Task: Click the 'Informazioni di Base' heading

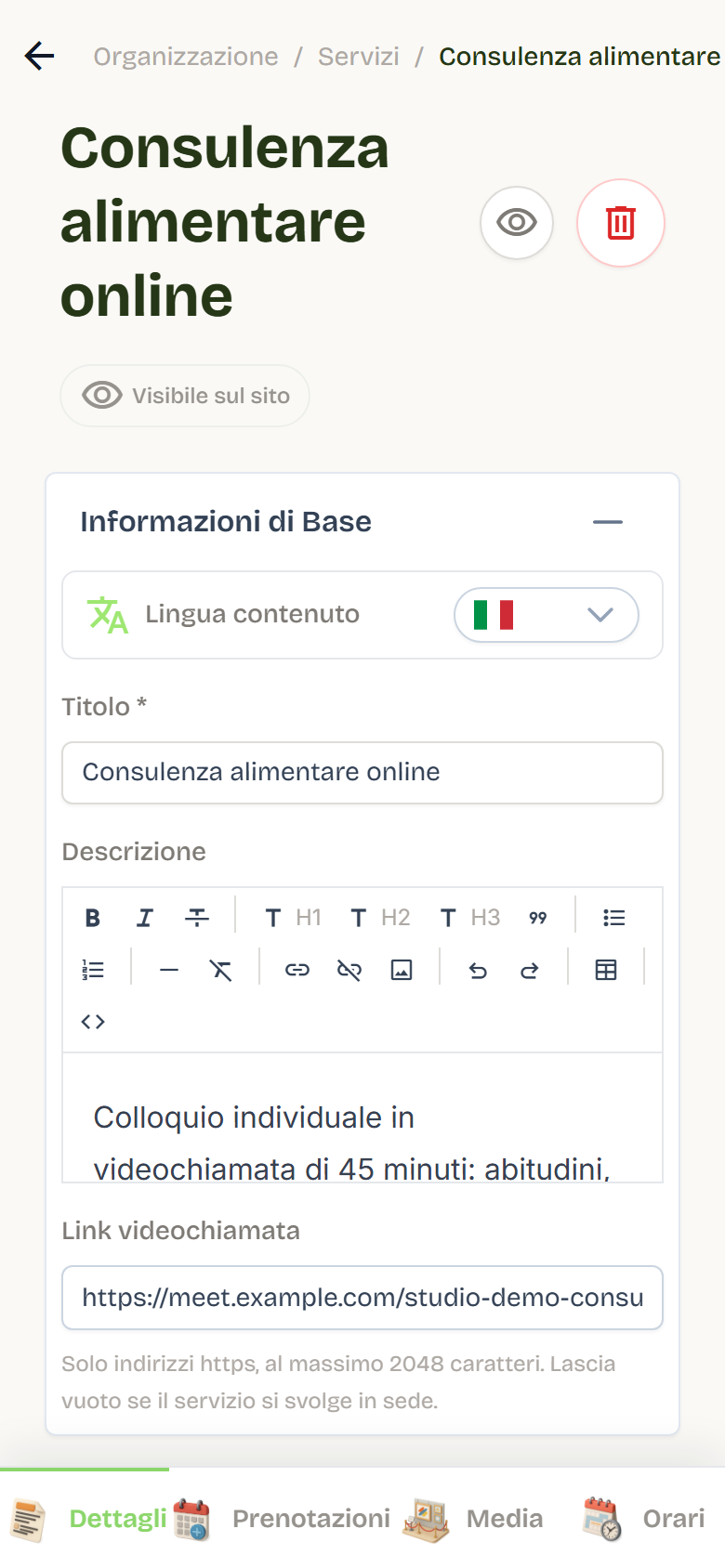Action: tap(226, 522)
